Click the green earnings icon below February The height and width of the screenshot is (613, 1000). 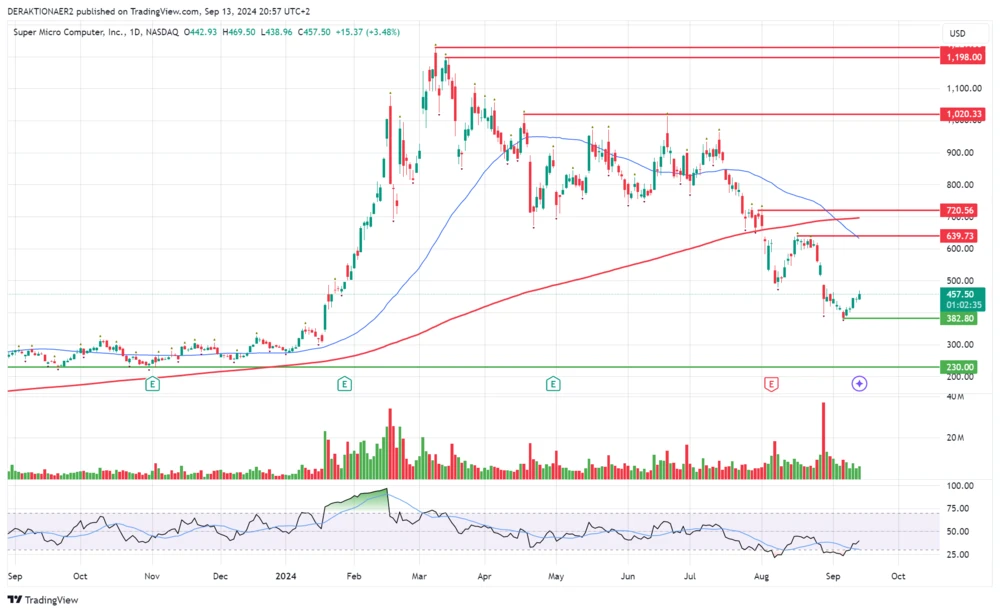pos(344,383)
